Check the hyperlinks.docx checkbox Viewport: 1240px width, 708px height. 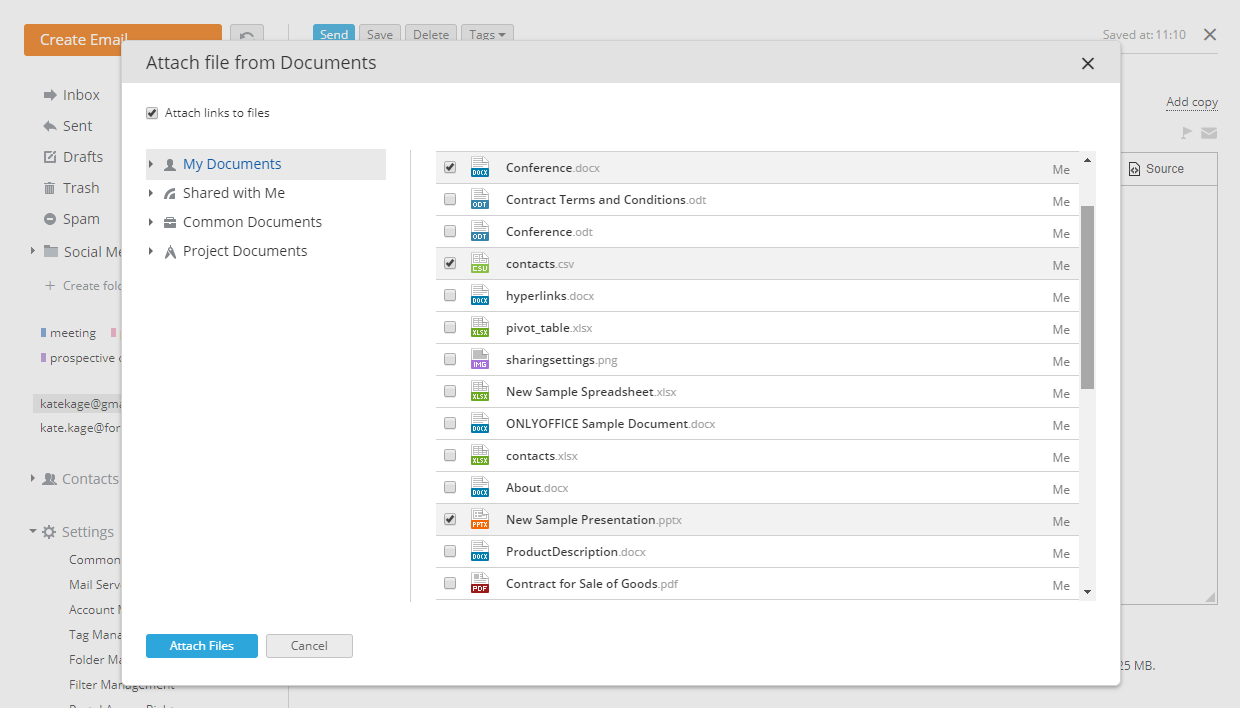pos(450,296)
